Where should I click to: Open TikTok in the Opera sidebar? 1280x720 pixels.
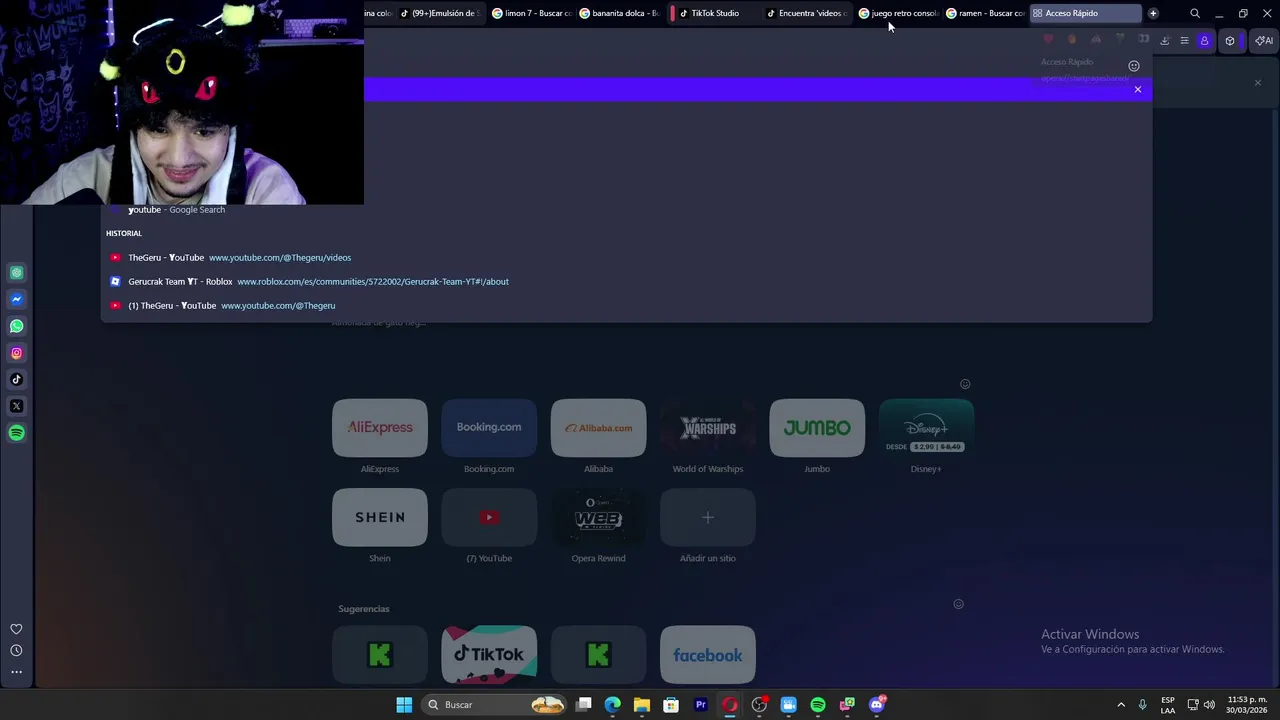coord(17,379)
